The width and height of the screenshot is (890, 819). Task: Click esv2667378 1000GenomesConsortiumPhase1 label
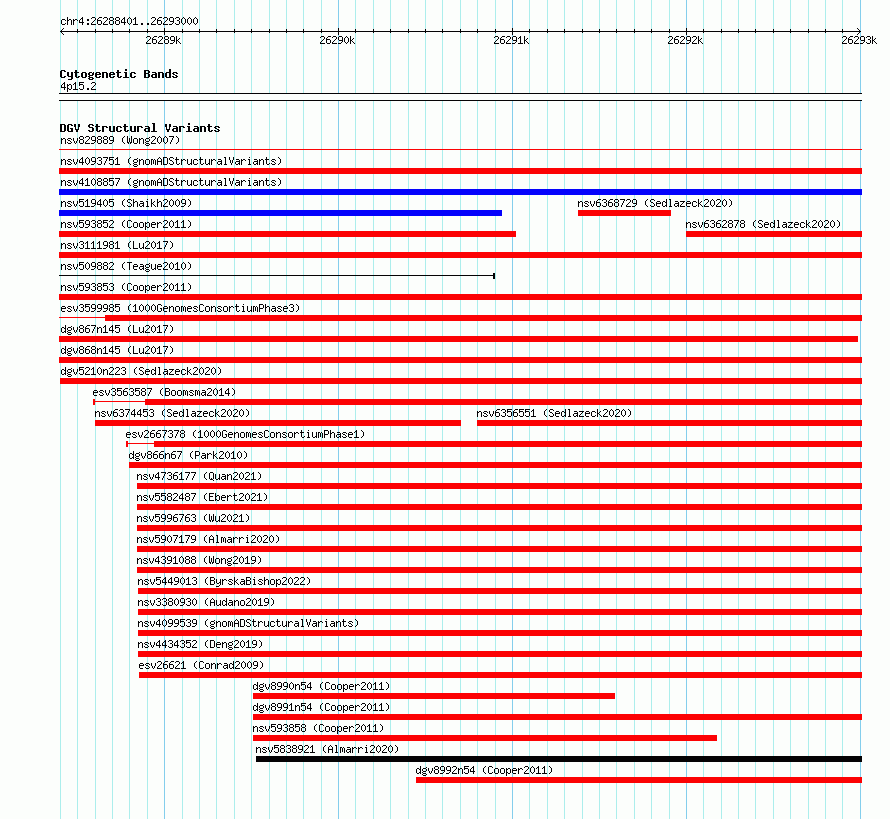click(245, 434)
